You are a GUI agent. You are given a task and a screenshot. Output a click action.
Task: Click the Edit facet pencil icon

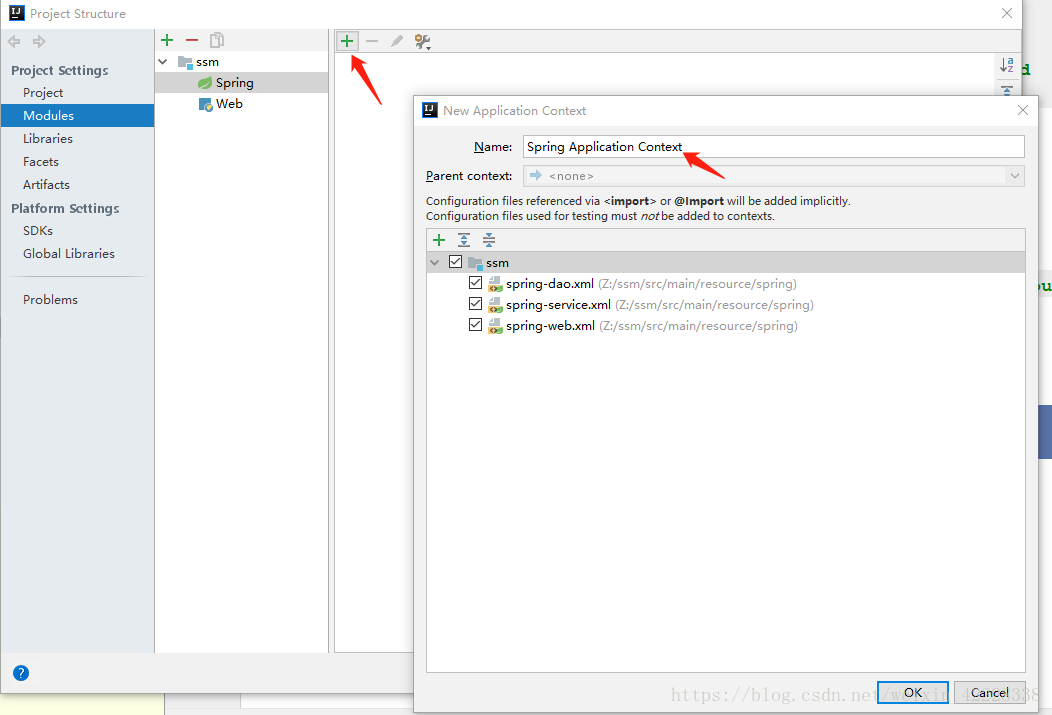[x=396, y=41]
